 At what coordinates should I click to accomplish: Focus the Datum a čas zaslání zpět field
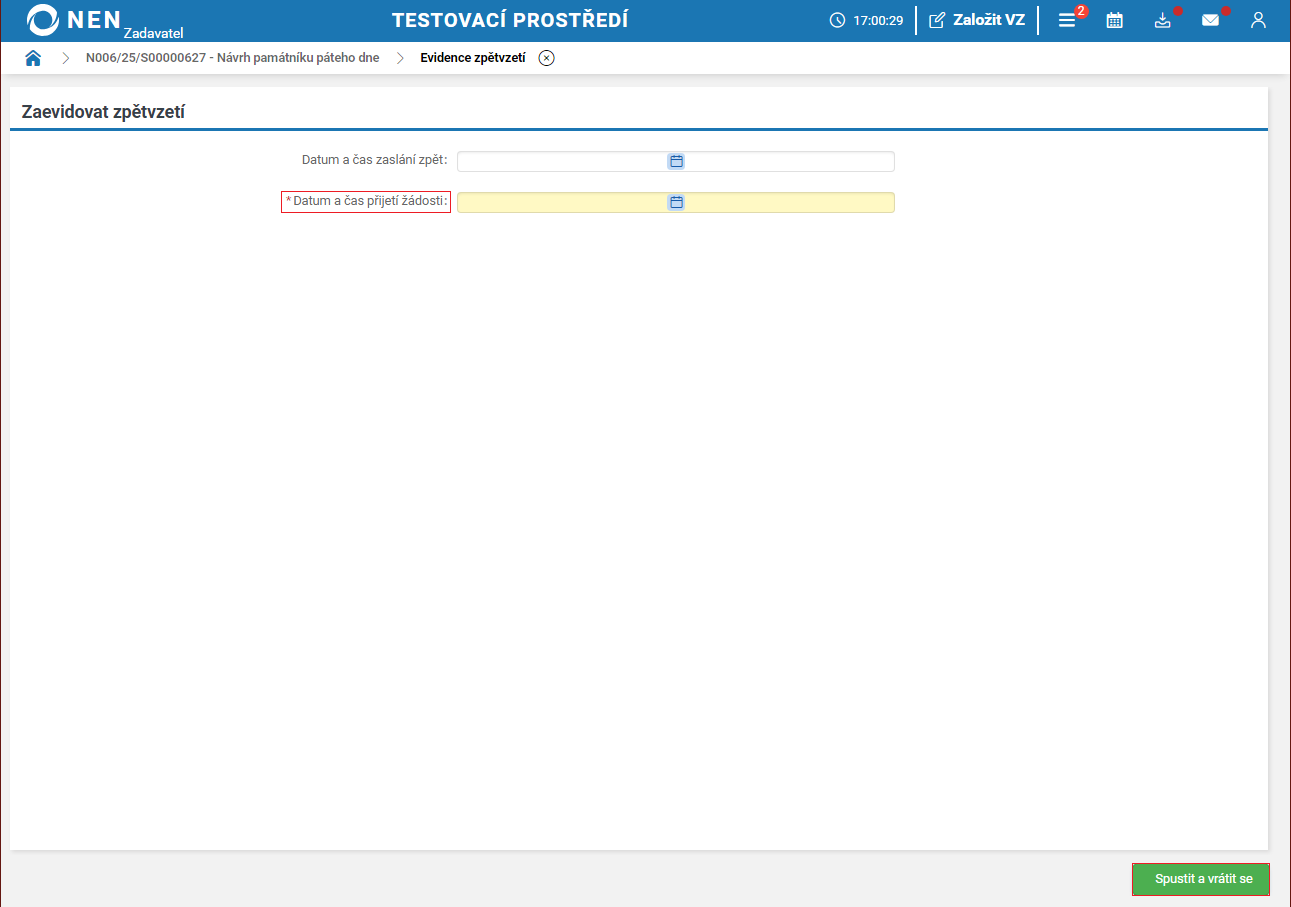tap(676, 161)
